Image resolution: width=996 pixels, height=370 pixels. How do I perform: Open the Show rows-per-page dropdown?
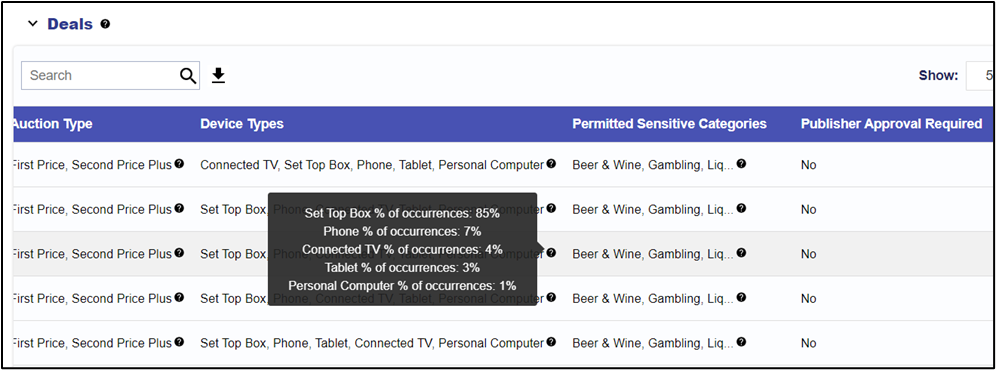point(980,76)
